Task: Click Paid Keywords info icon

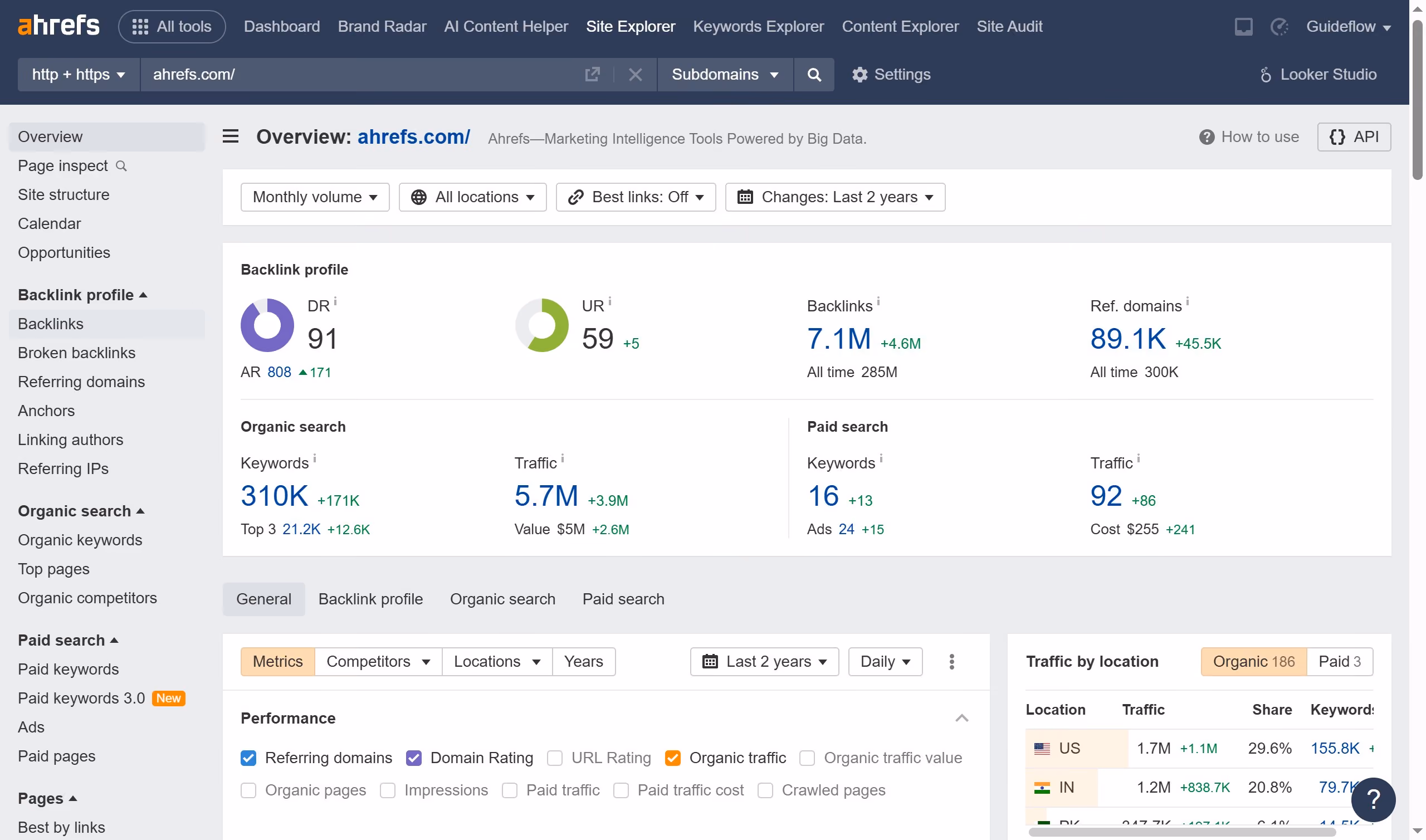Action: tap(881, 458)
